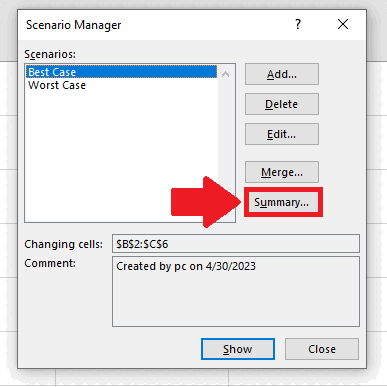
Task: Click the Changing cells field showing $B$2:$C$6
Action: point(236,244)
